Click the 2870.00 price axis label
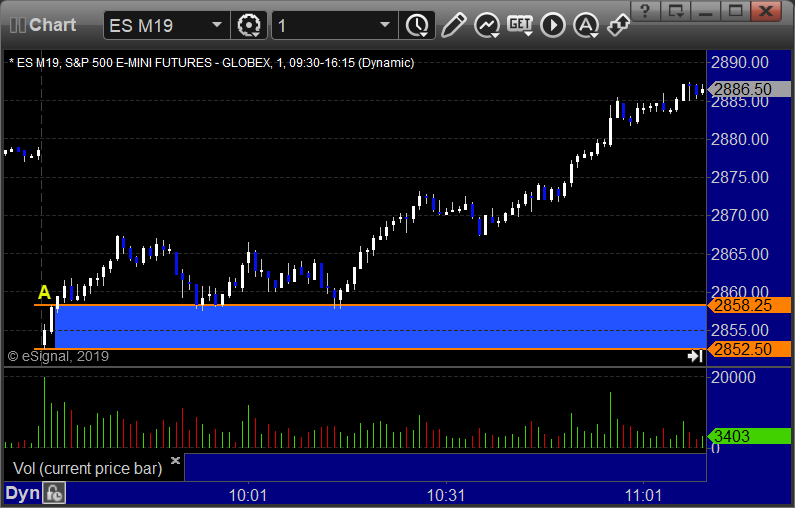795x508 pixels. click(x=740, y=215)
